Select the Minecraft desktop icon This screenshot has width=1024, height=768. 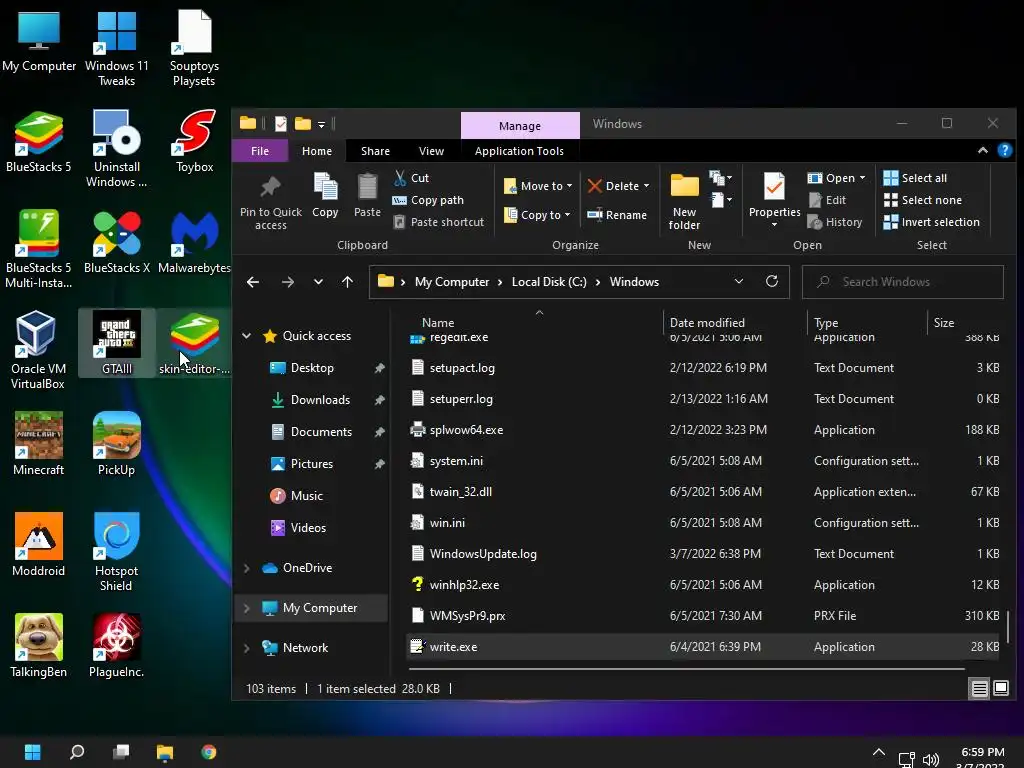pos(39,443)
